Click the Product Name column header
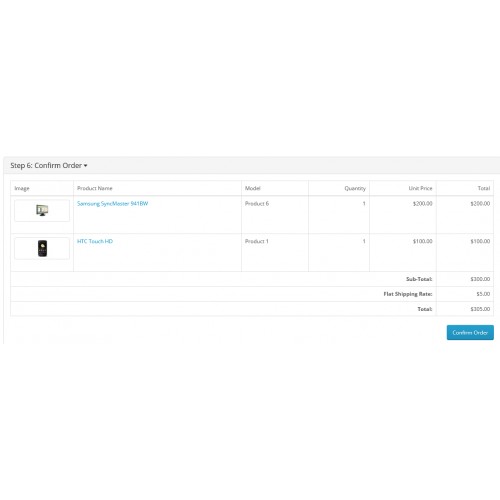Screen dimensions: 500x500 click(95, 188)
